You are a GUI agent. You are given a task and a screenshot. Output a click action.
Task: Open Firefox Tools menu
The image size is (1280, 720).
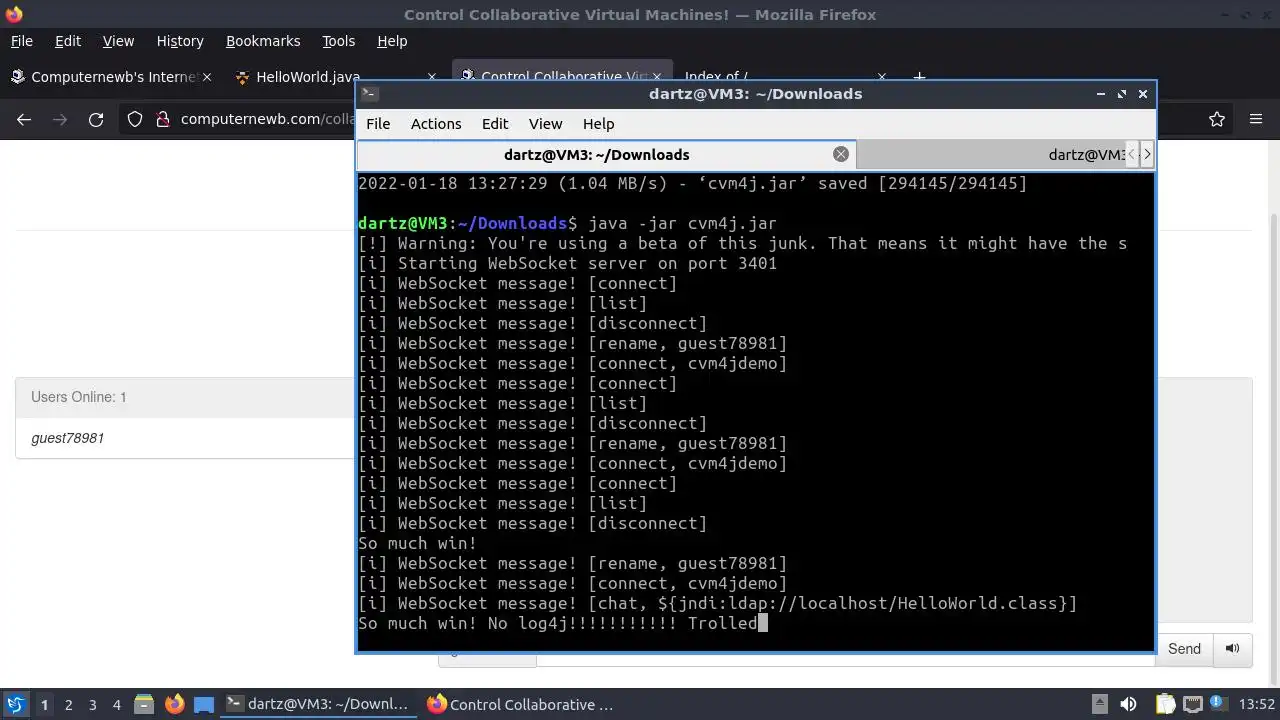(x=338, y=41)
